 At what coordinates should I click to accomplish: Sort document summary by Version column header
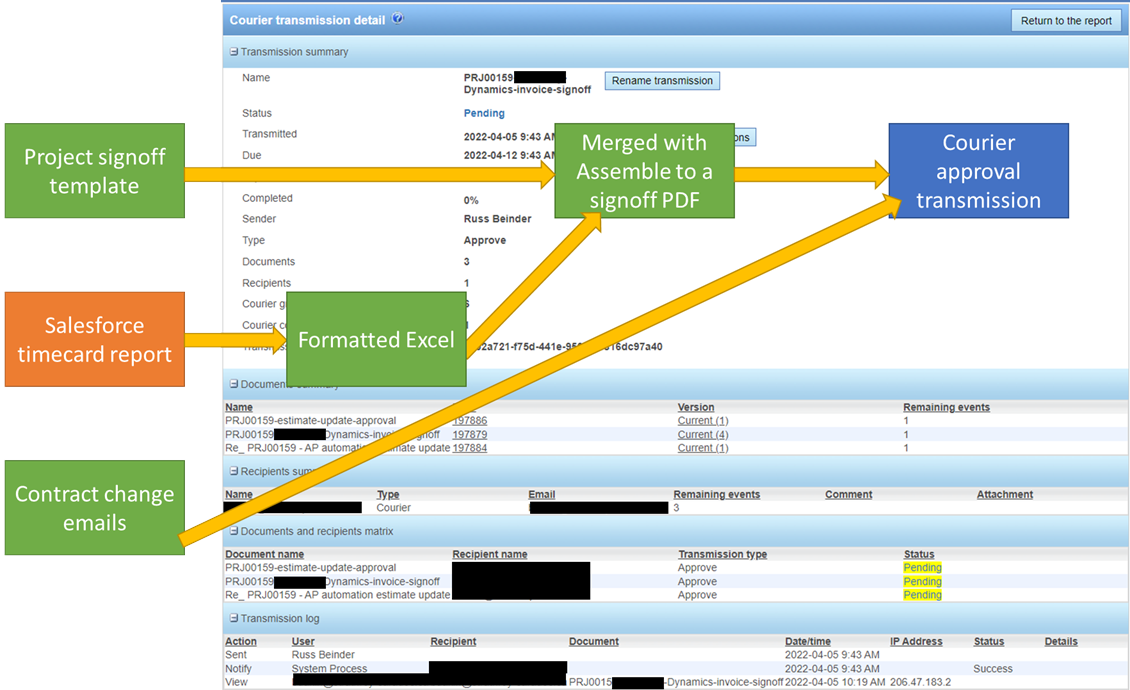click(696, 407)
